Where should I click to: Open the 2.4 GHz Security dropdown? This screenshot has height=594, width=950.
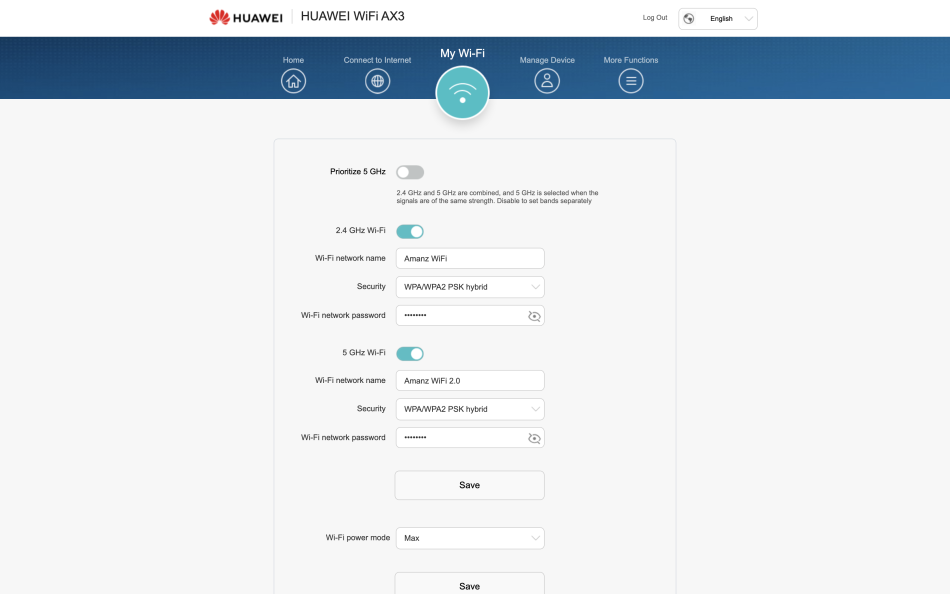pyautogui.click(x=470, y=287)
